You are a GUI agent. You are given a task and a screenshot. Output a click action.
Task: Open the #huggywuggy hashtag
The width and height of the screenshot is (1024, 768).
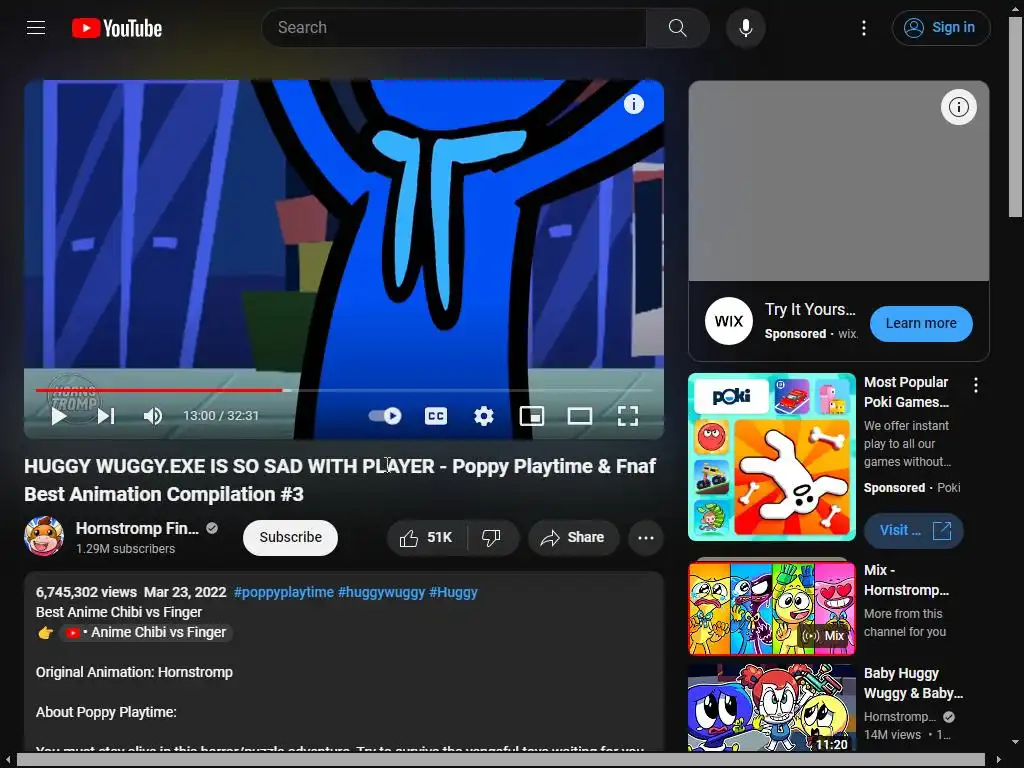tap(381, 592)
